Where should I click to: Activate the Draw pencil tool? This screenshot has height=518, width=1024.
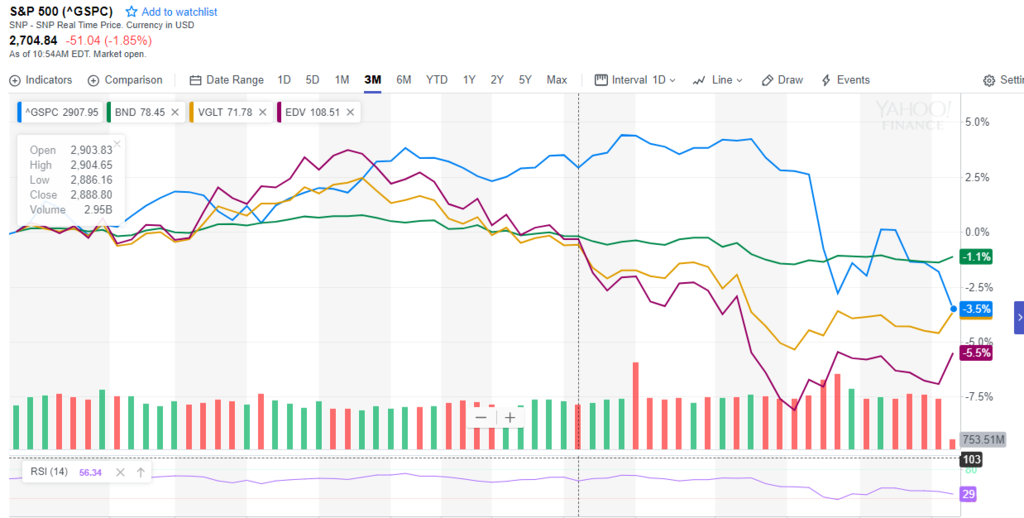pyautogui.click(x=782, y=80)
